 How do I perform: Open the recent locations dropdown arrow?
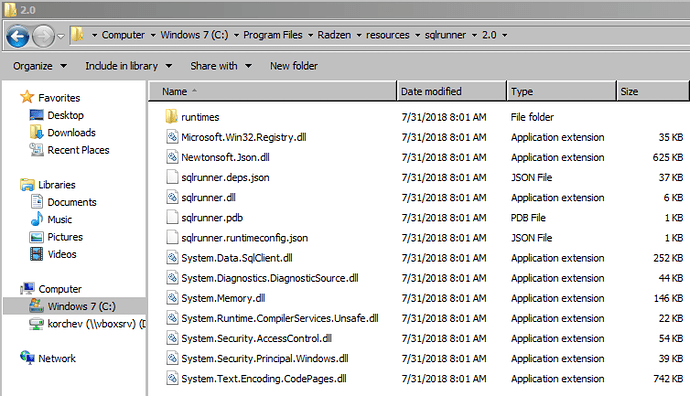click(61, 36)
